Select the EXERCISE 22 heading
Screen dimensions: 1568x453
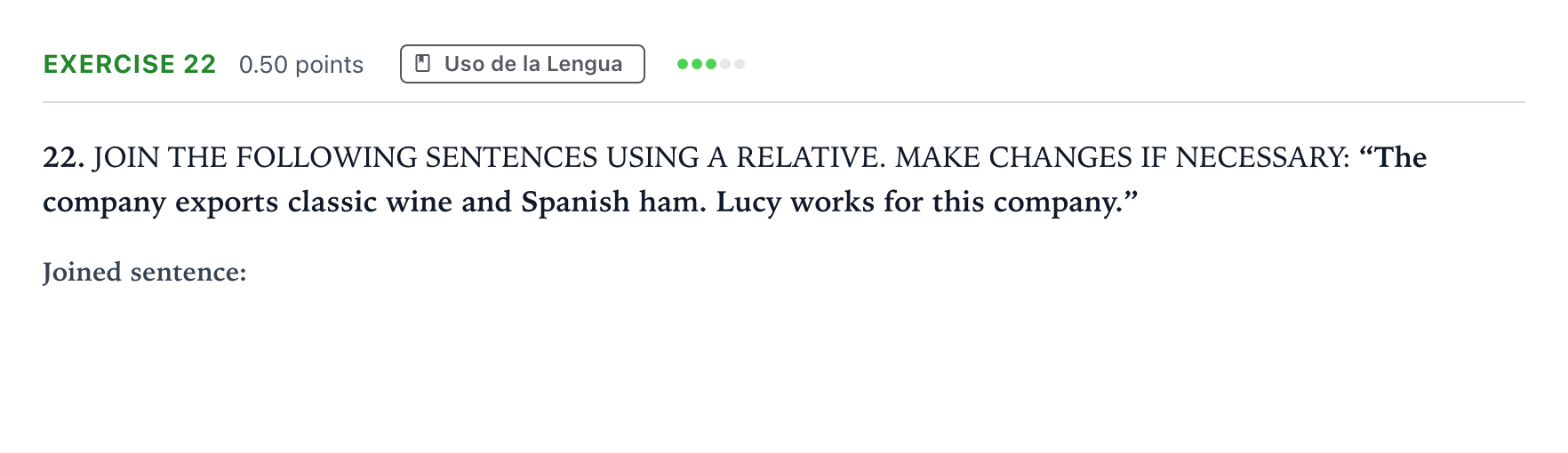[x=130, y=64]
